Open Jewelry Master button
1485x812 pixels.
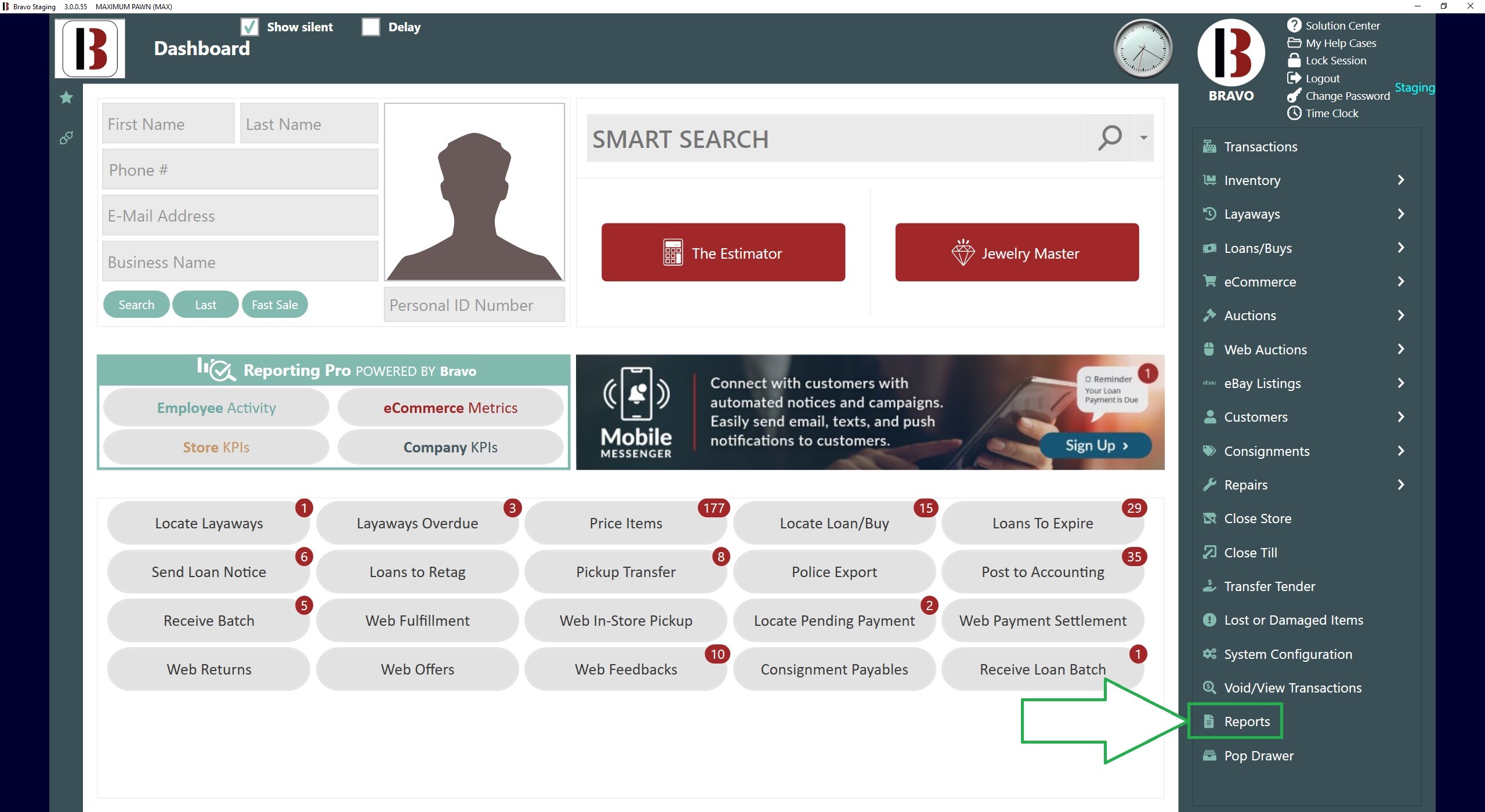click(1017, 252)
